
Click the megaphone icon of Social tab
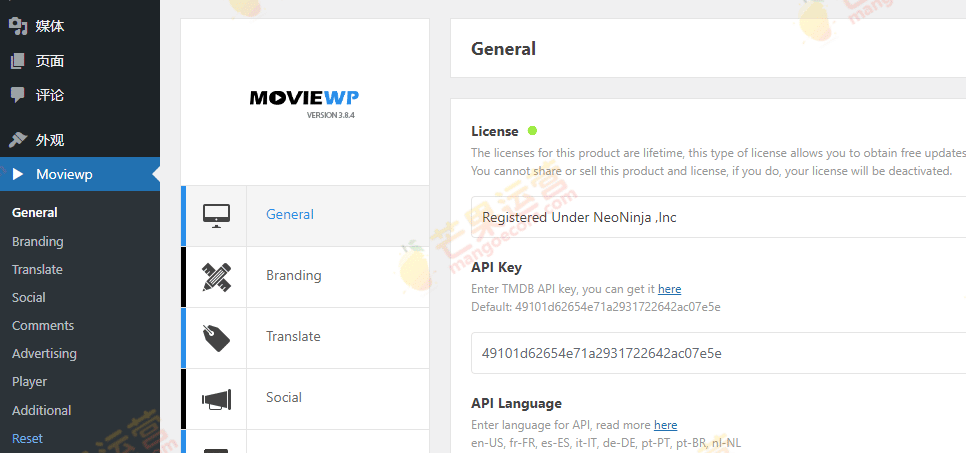click(216, 399)
